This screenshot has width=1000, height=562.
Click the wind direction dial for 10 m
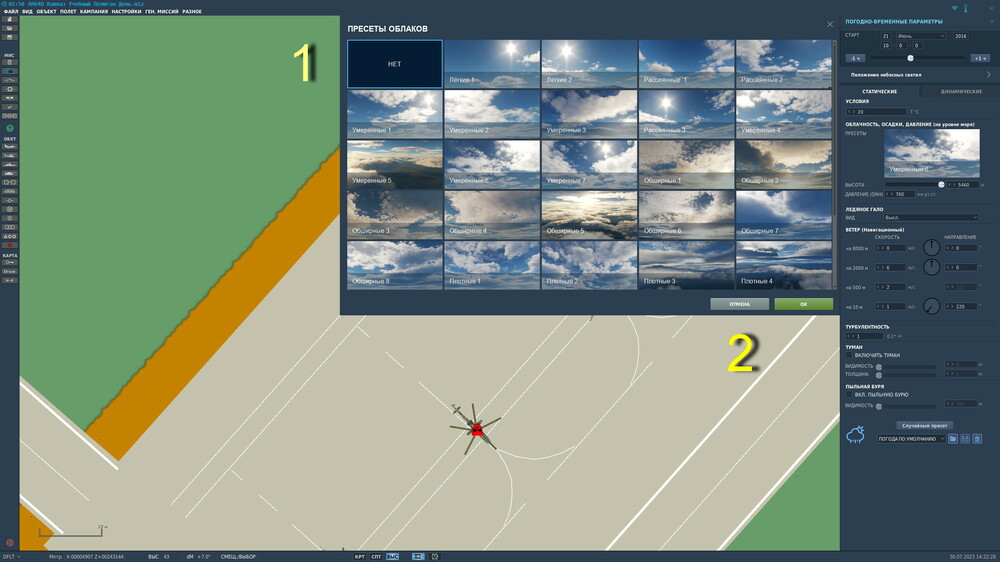pos(931,306)
